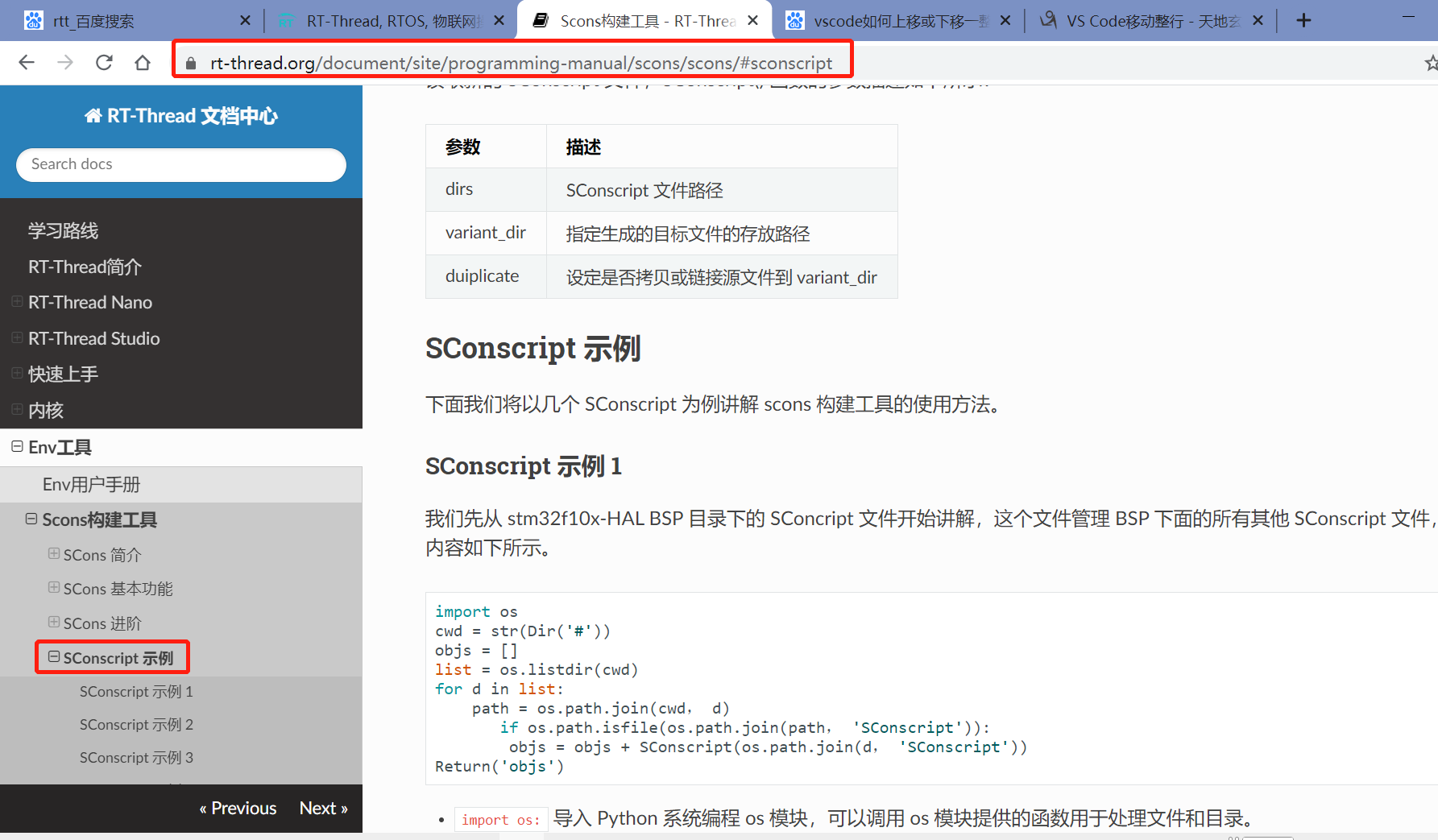Select the Scons构建工具 - RT-Thread tab
This screenshot has width=1438, height=840.
tap(644, 21)
